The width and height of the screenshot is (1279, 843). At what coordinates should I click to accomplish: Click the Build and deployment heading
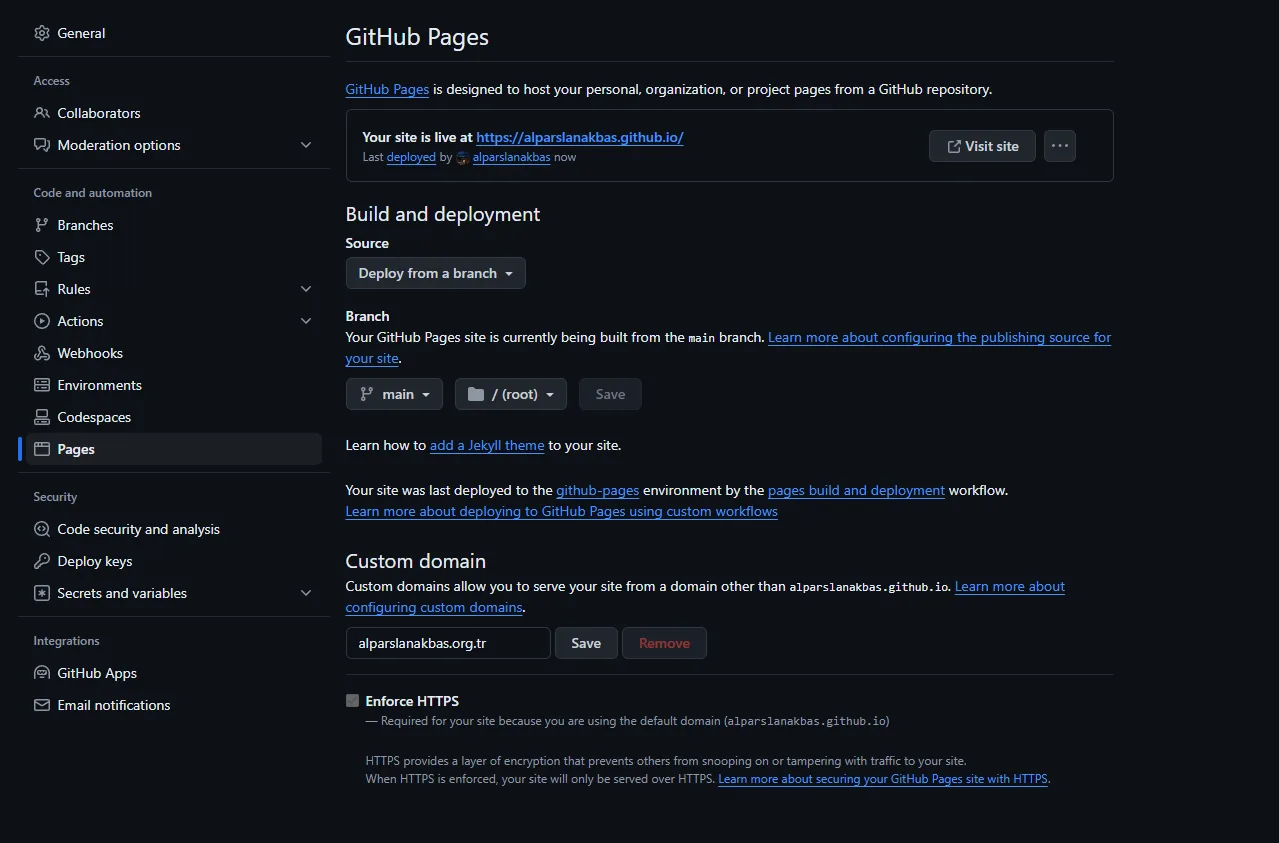point(443,214)
